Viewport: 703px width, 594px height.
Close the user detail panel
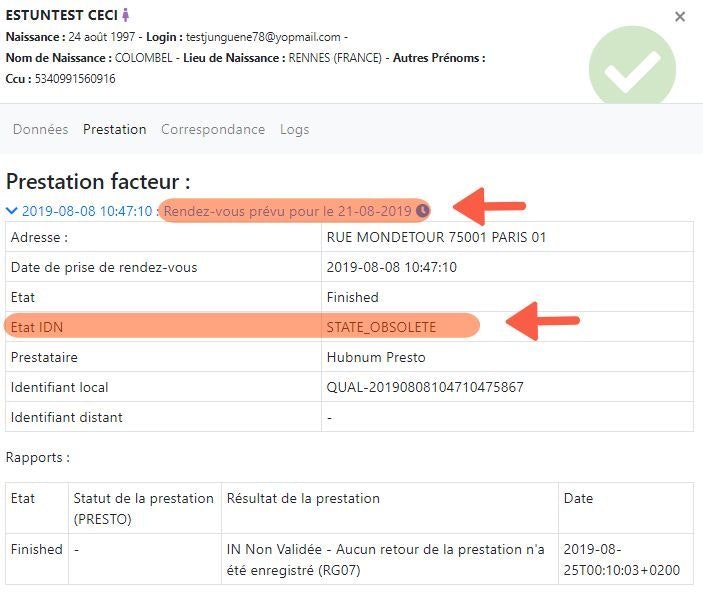(680, 17)
